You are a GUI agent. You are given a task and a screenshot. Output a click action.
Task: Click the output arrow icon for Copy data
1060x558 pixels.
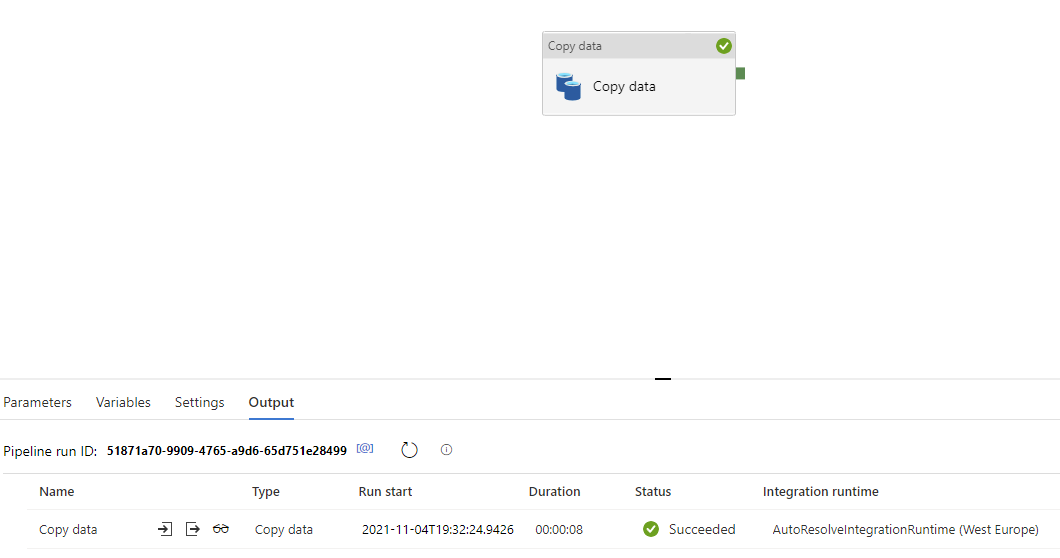coord(193,529)
